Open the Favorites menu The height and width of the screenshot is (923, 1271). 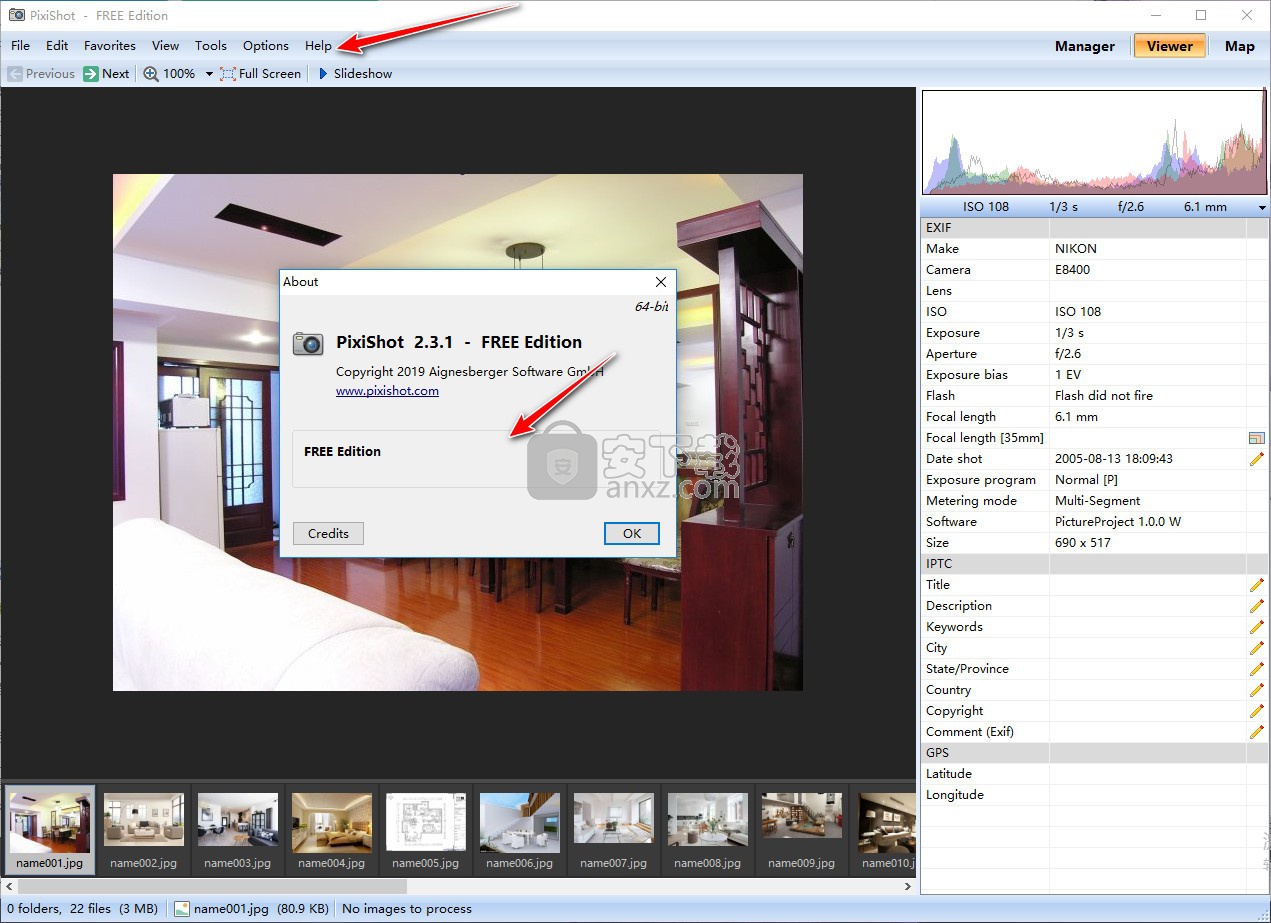[110, 45]
